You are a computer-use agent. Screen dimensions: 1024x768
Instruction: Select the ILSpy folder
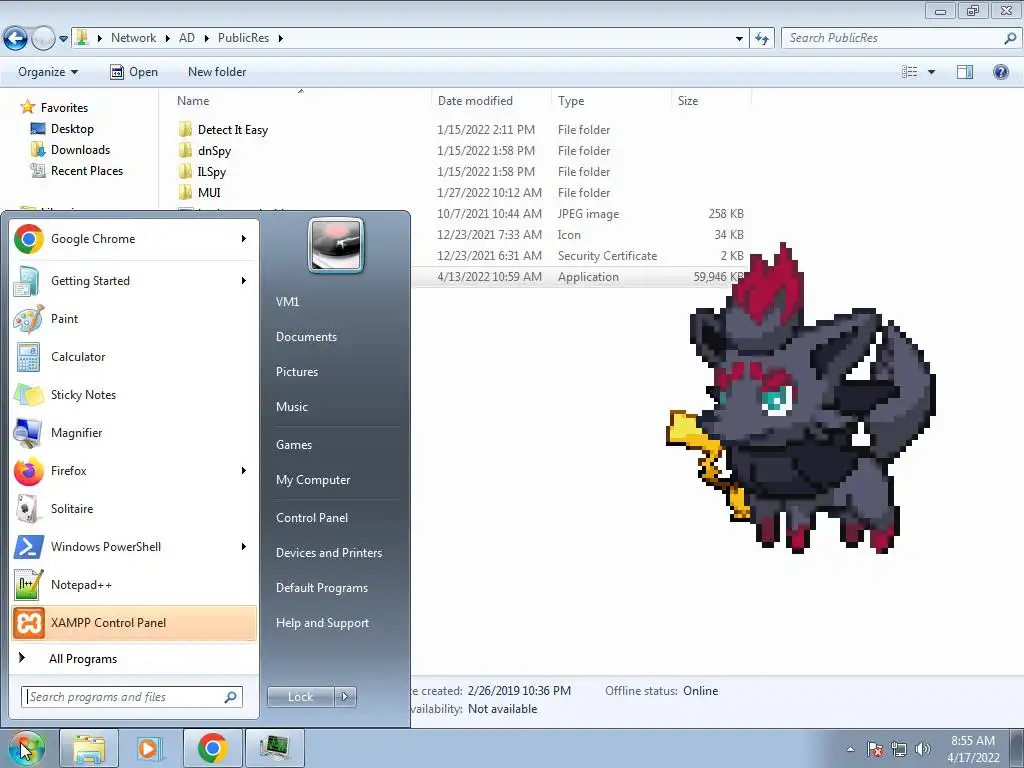pyautogui.click(x=212, y=172)
